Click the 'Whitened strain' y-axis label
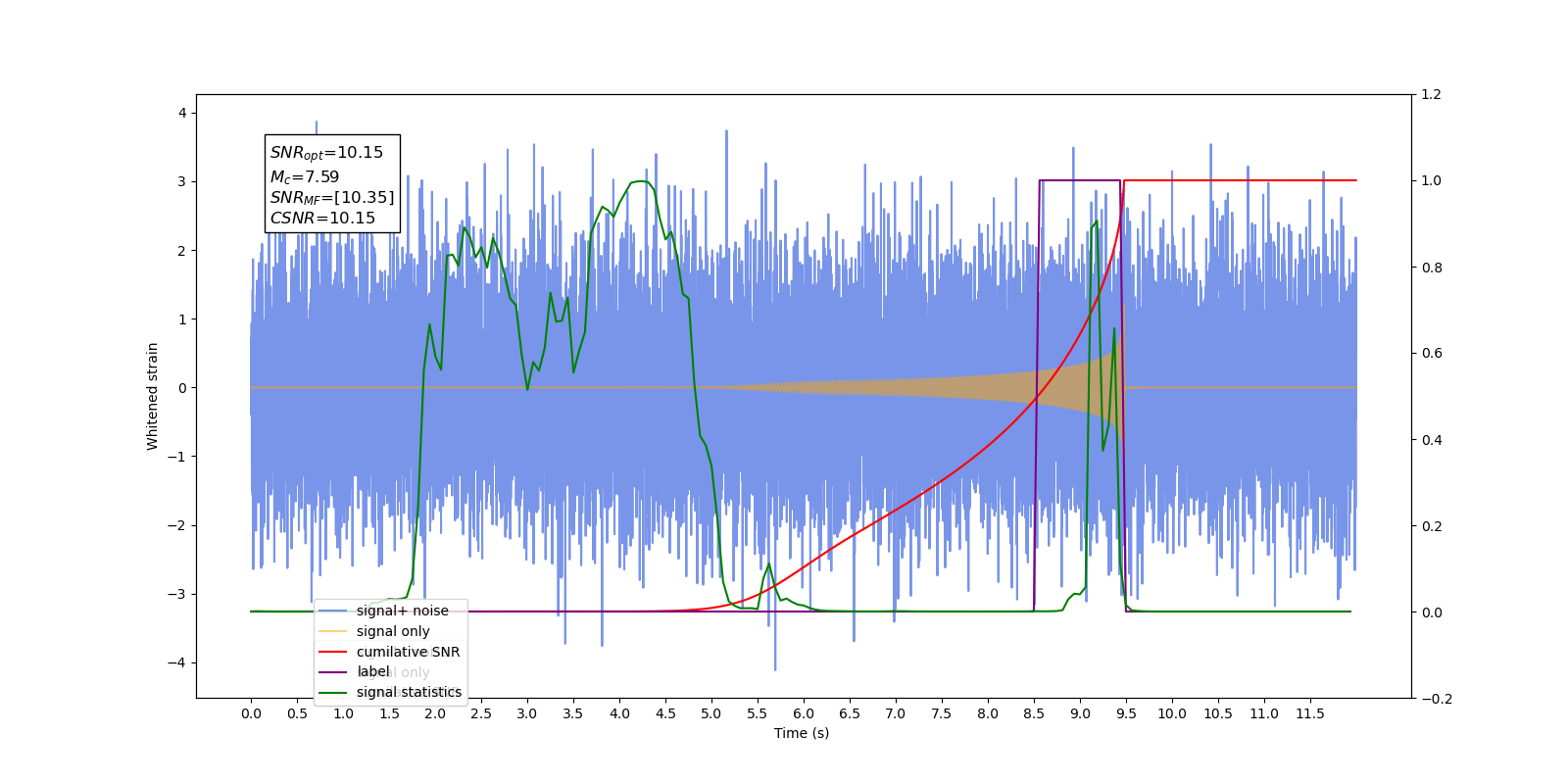The image size is (1568, 784). click(152, 396)
